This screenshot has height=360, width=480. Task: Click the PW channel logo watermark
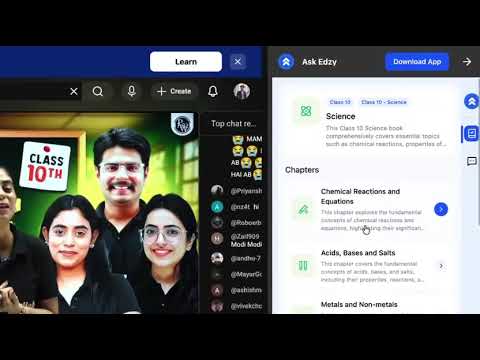point(182,124)
